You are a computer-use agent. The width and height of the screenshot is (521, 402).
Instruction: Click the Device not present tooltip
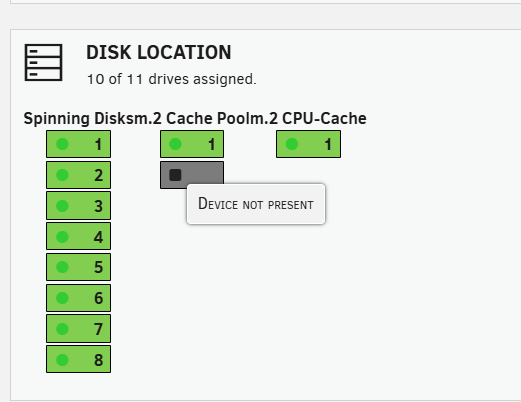tap(256, 204)
